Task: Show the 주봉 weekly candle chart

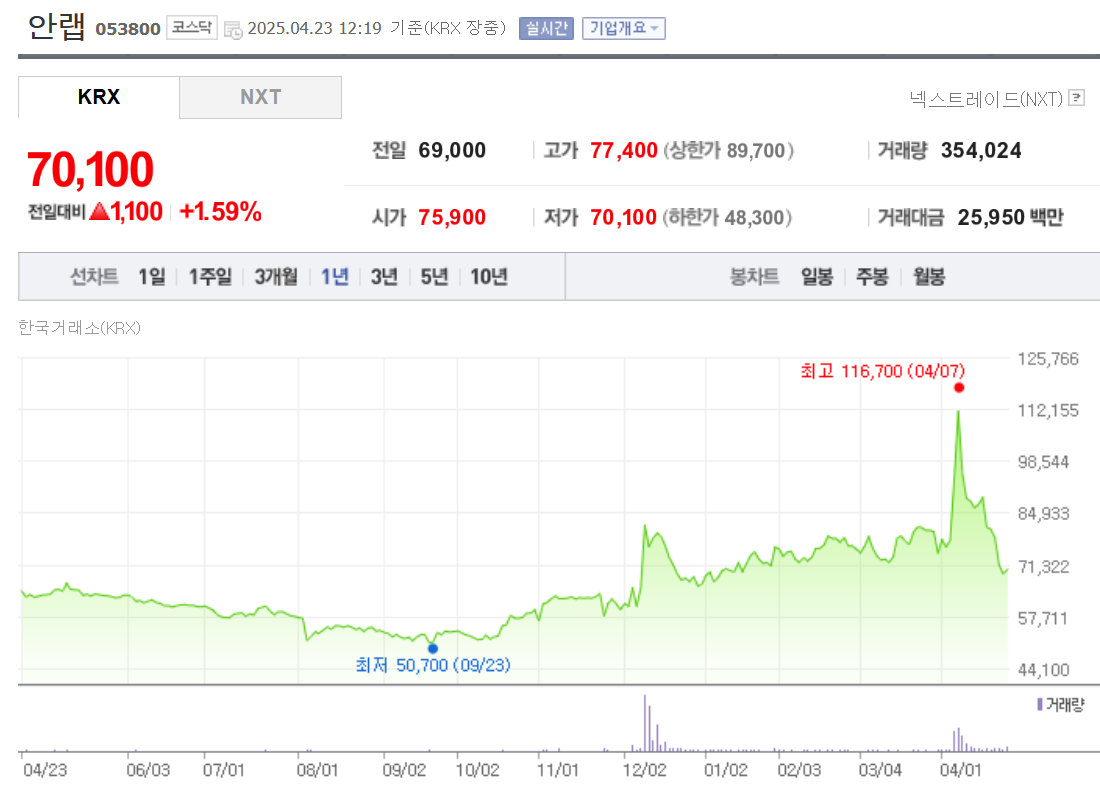Action: point(872,276)
